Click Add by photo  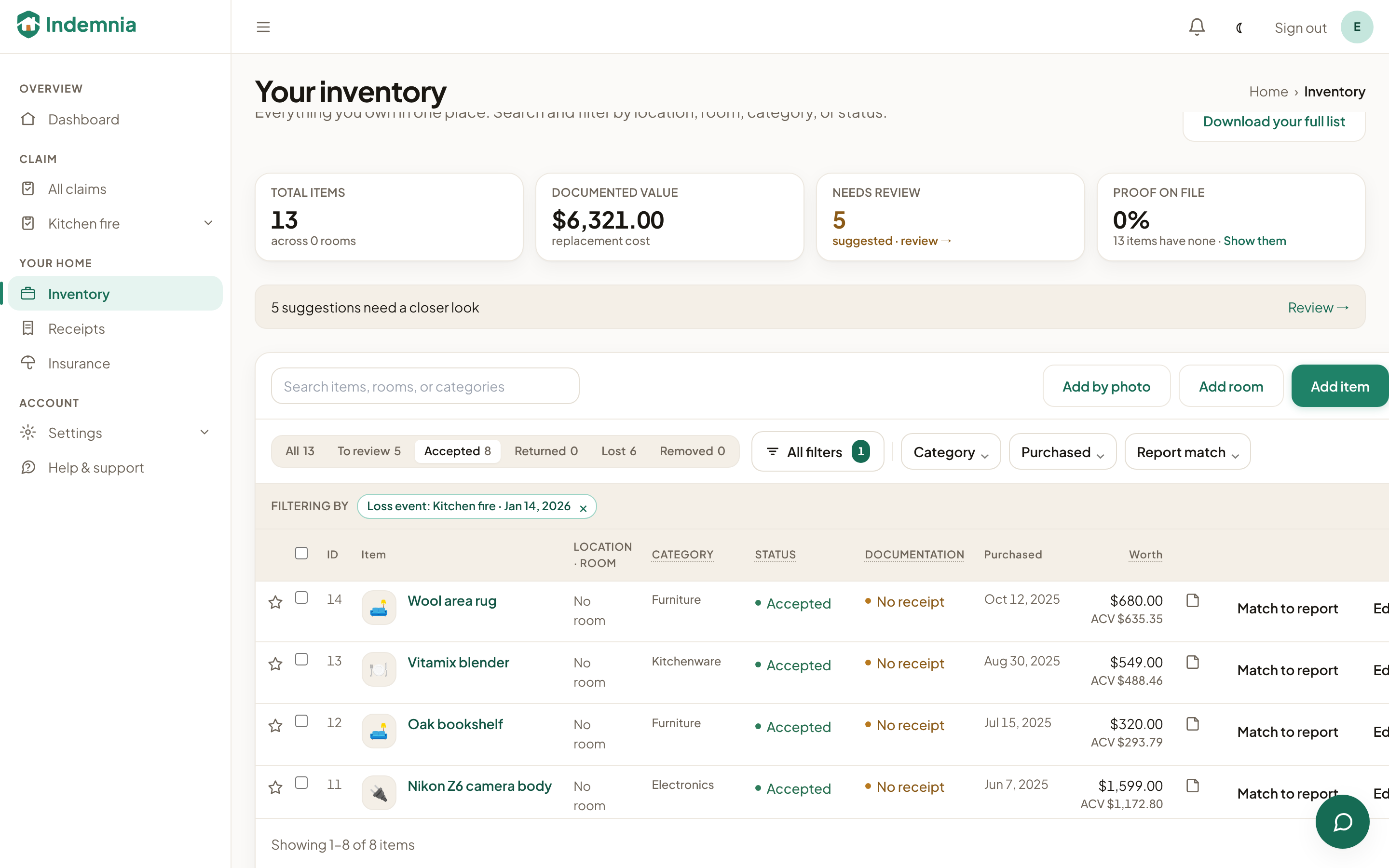click(x=1106, y=386)
